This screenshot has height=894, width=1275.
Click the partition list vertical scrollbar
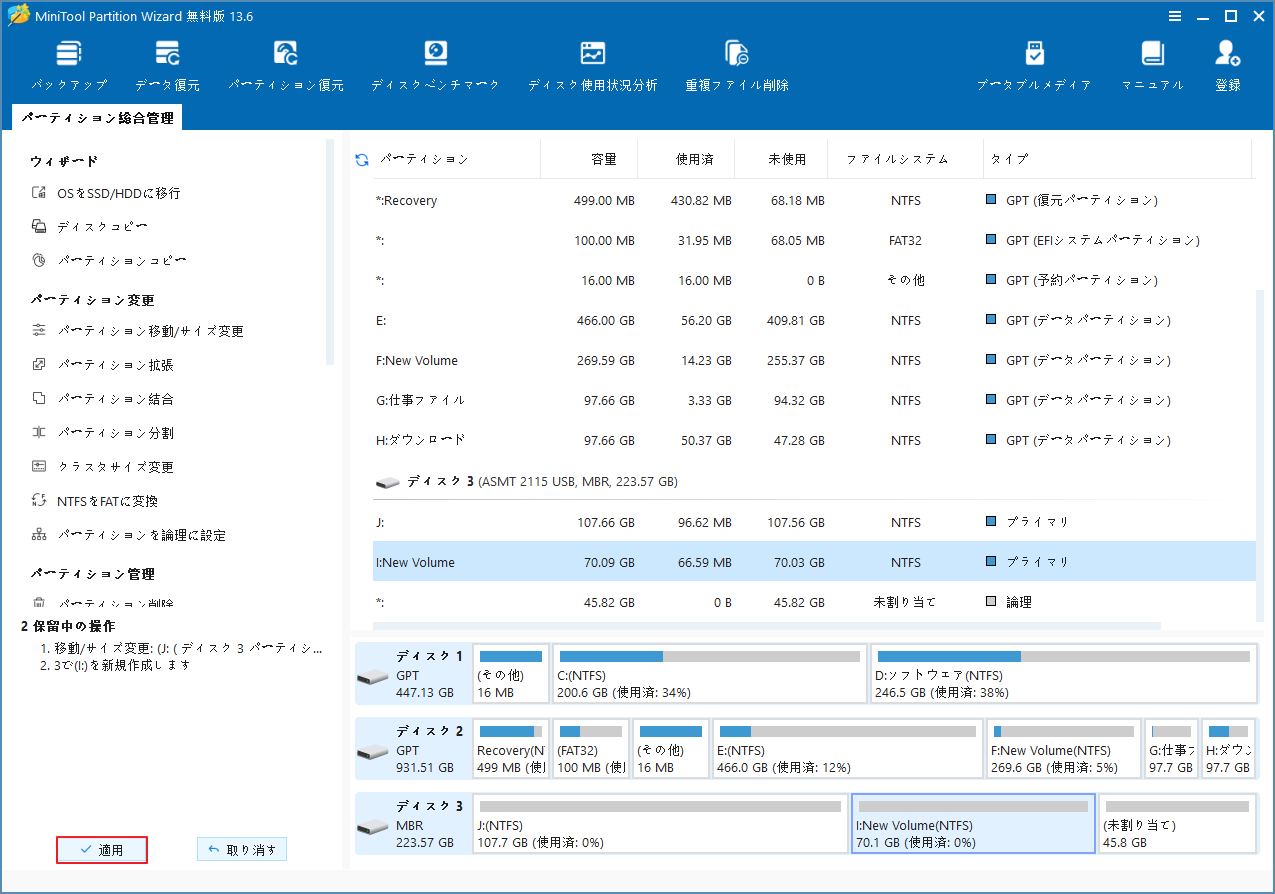[1259, 455]
